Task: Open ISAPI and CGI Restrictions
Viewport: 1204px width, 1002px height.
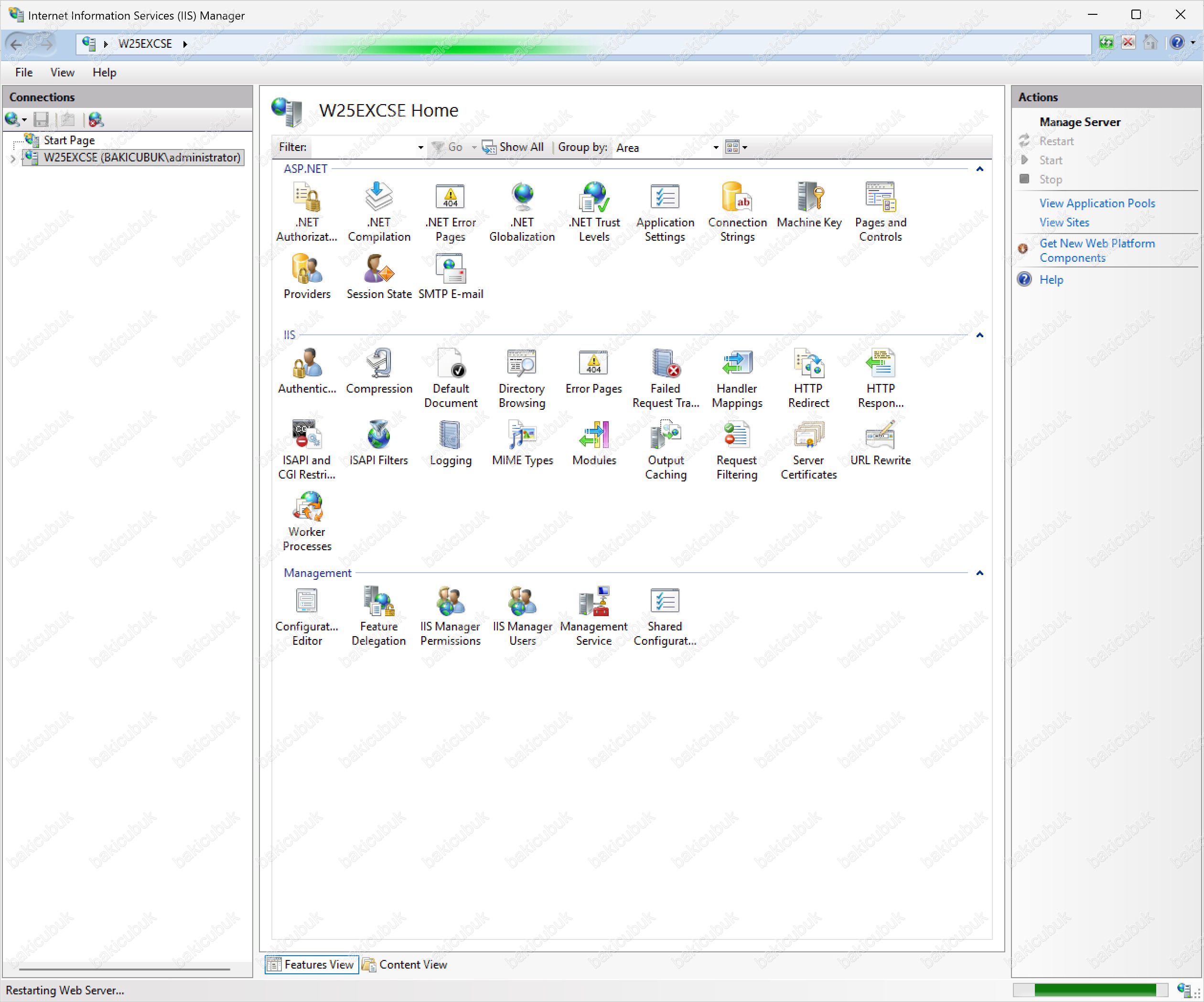Action: (307, 449)
